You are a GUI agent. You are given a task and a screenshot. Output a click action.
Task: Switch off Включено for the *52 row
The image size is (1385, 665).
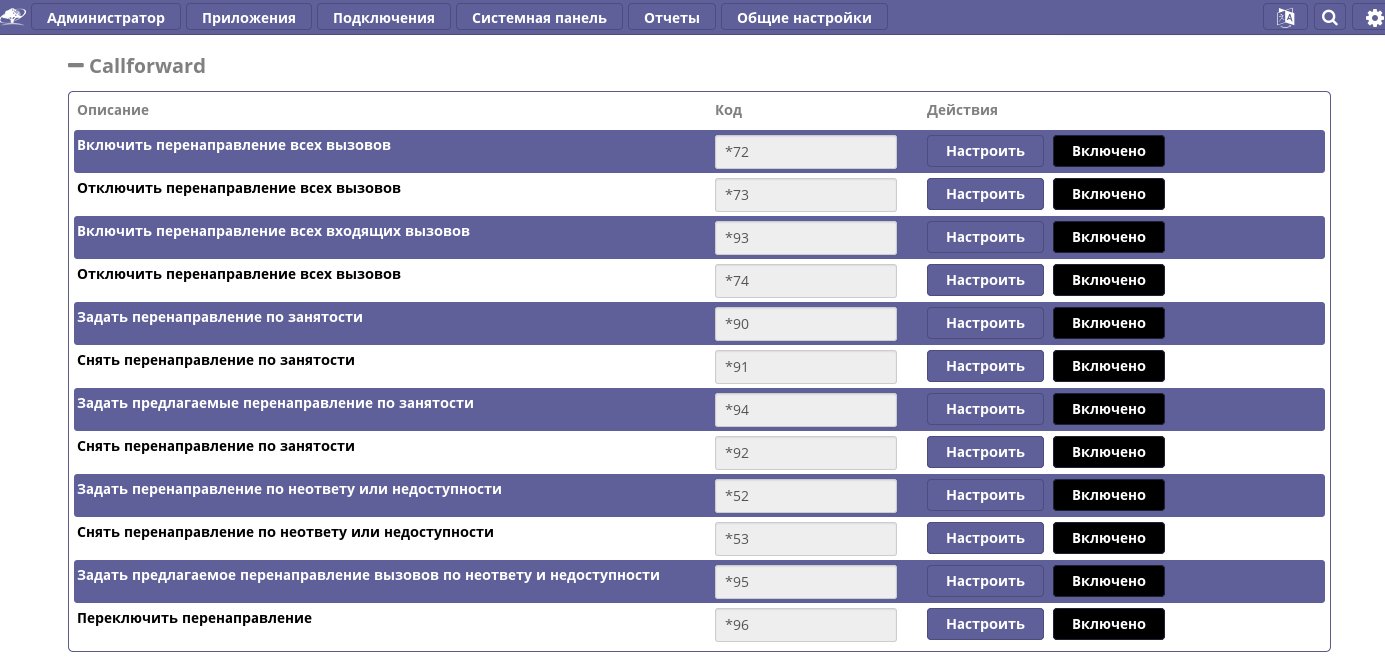pyautogui.click(x=1108, y=495)
